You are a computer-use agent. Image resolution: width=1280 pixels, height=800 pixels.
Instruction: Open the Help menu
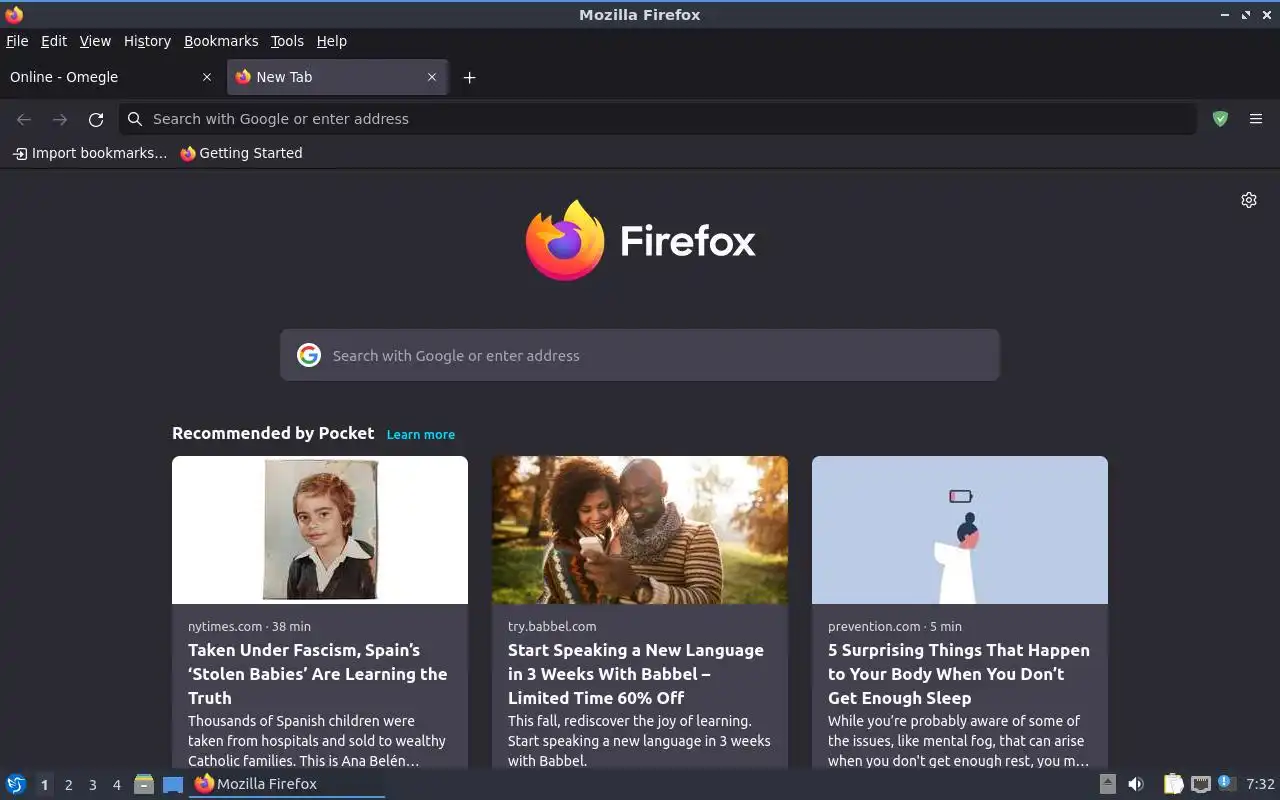point(331,41)
